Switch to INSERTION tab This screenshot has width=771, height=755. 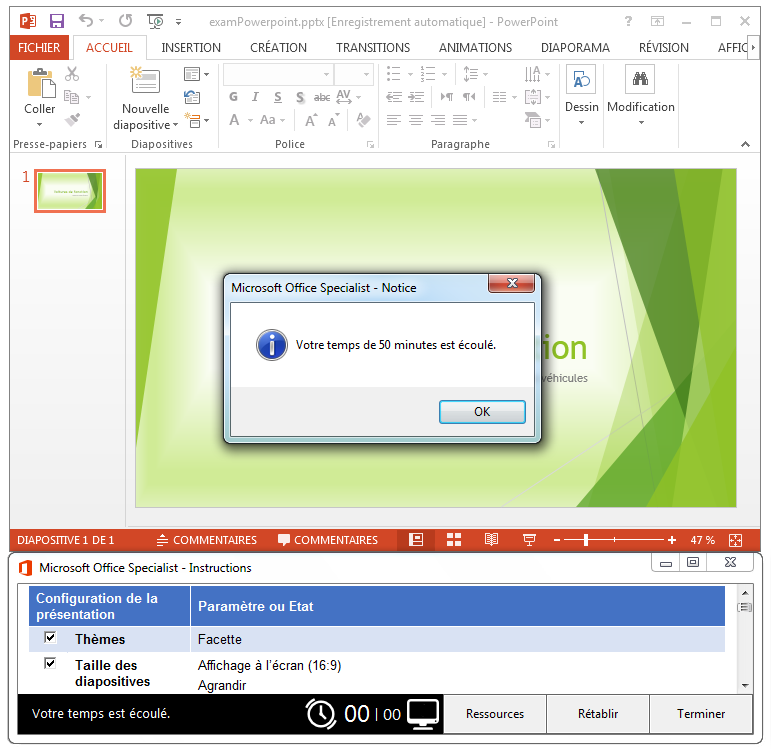191,48
